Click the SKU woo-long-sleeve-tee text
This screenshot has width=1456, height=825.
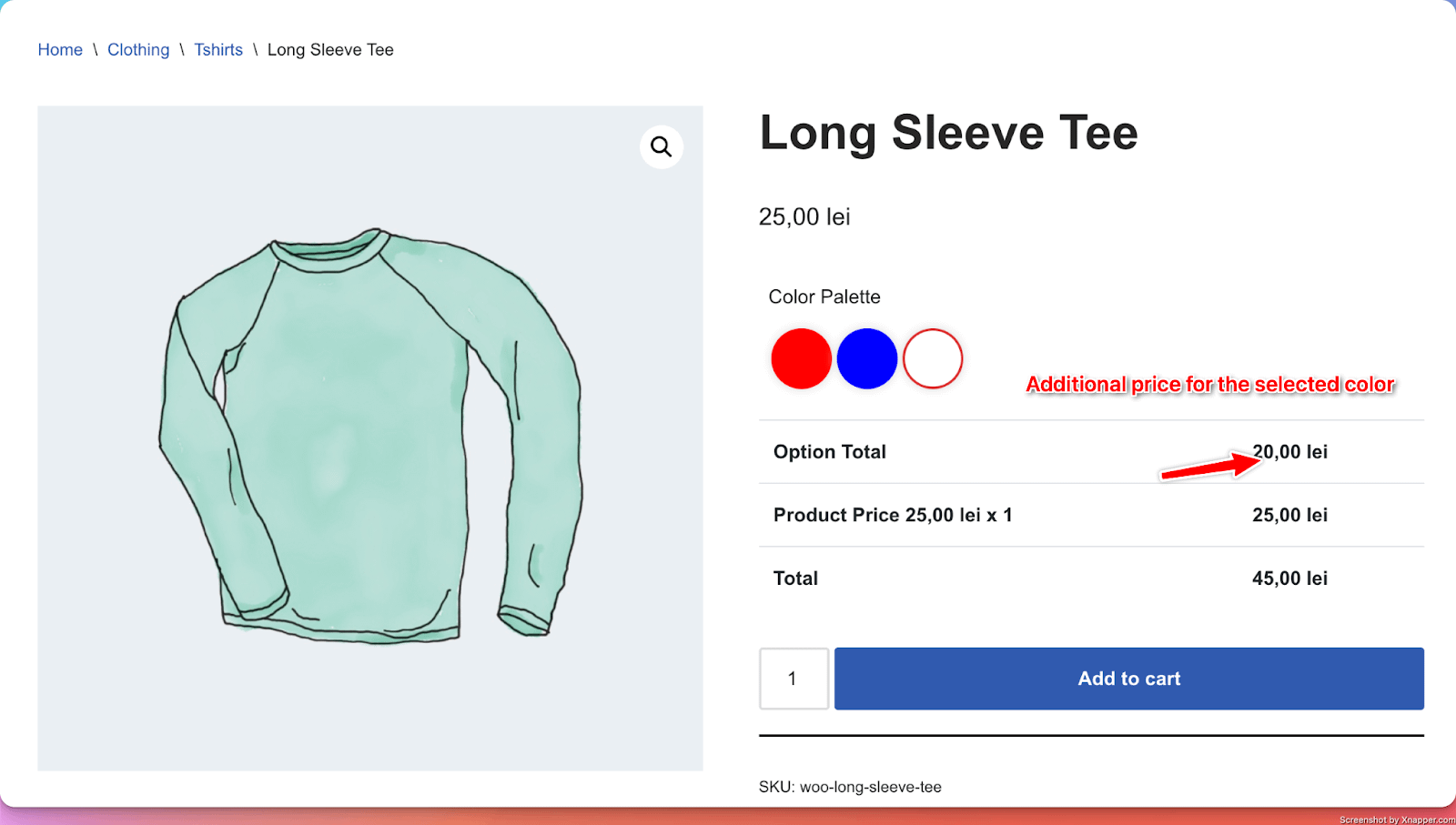tap(850, 787)
